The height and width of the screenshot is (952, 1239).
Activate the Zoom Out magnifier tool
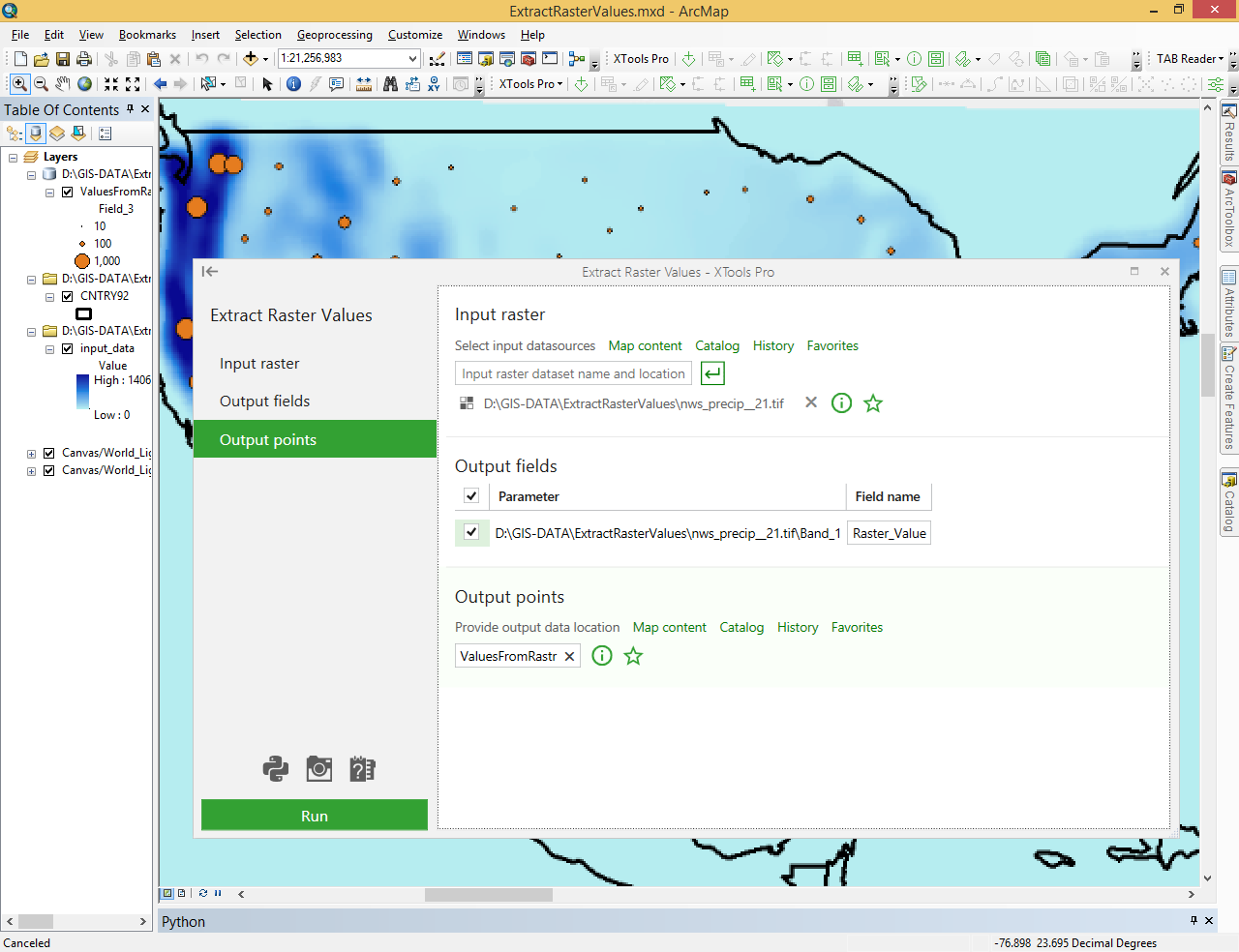41,84
